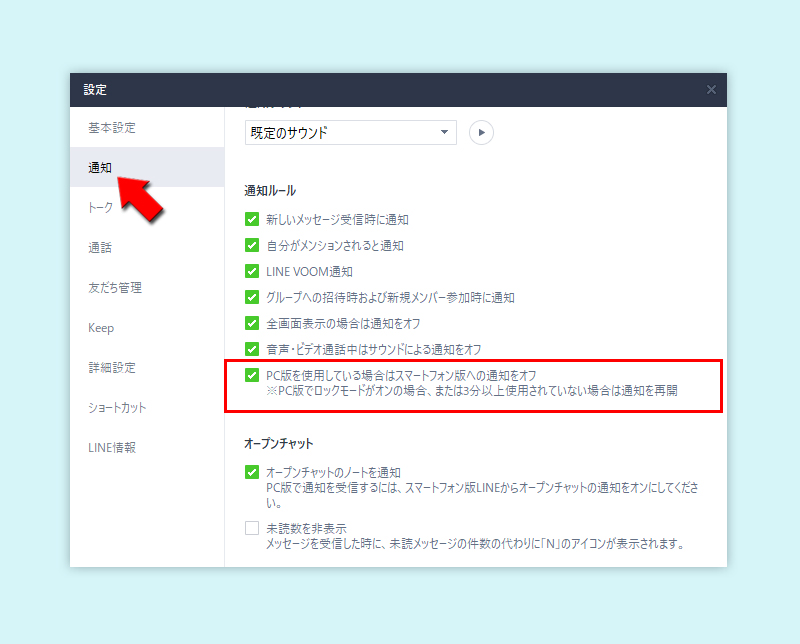
Task: Open the 通話 settings page
Action: tap(99, 247)
